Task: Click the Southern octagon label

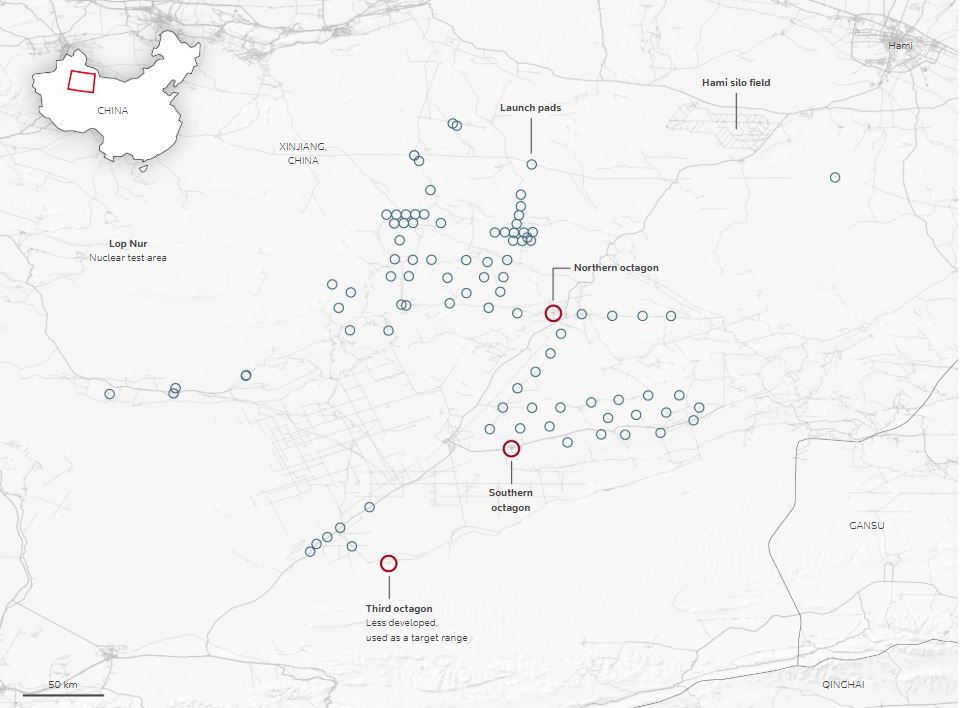Action: tap(510, 500)
